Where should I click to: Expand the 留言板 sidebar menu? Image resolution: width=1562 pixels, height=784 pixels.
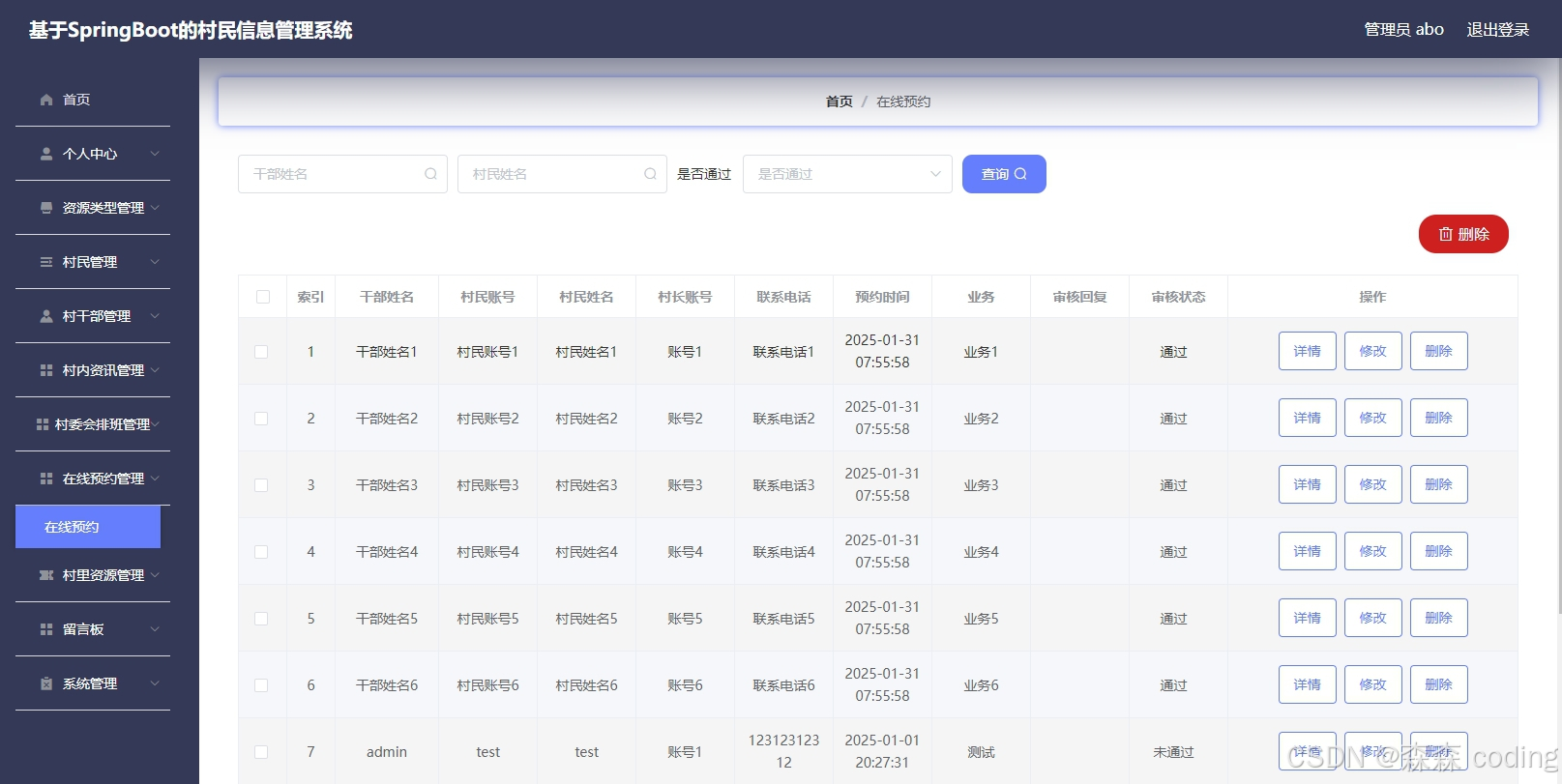[x=93, y=629]
